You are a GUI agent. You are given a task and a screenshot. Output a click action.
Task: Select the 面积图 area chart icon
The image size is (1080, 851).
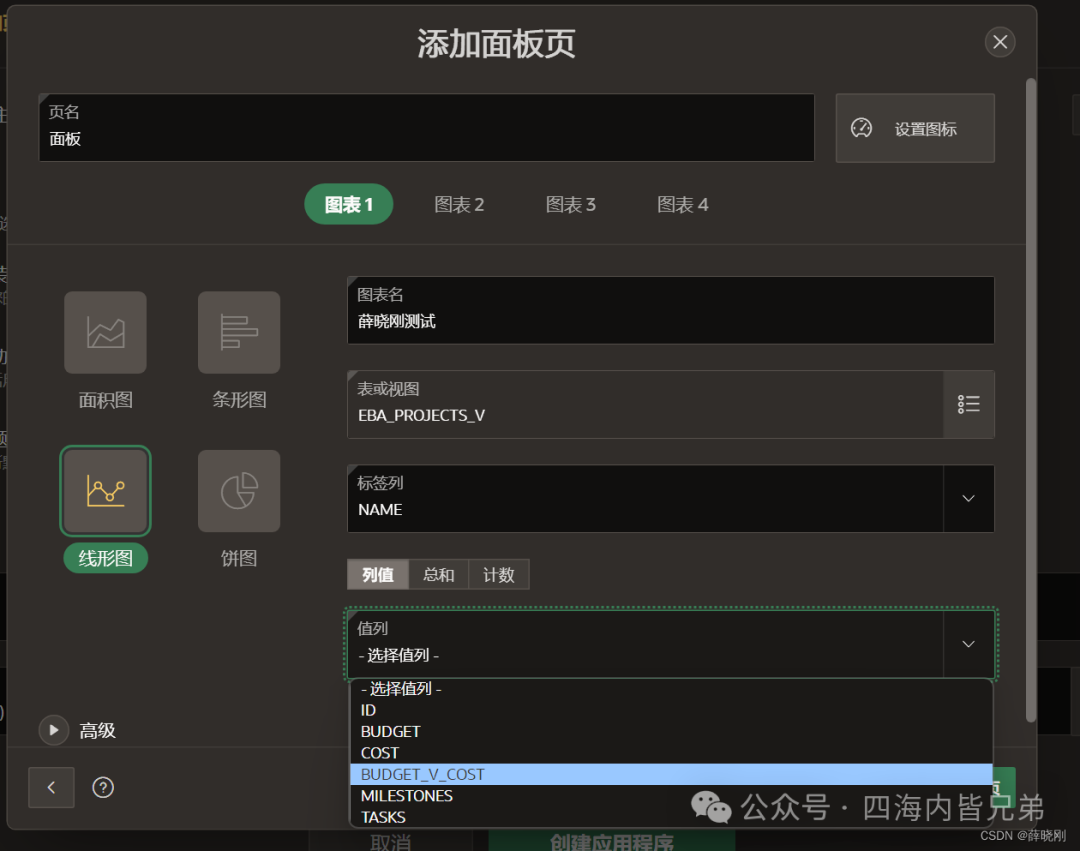coord(105,333)
